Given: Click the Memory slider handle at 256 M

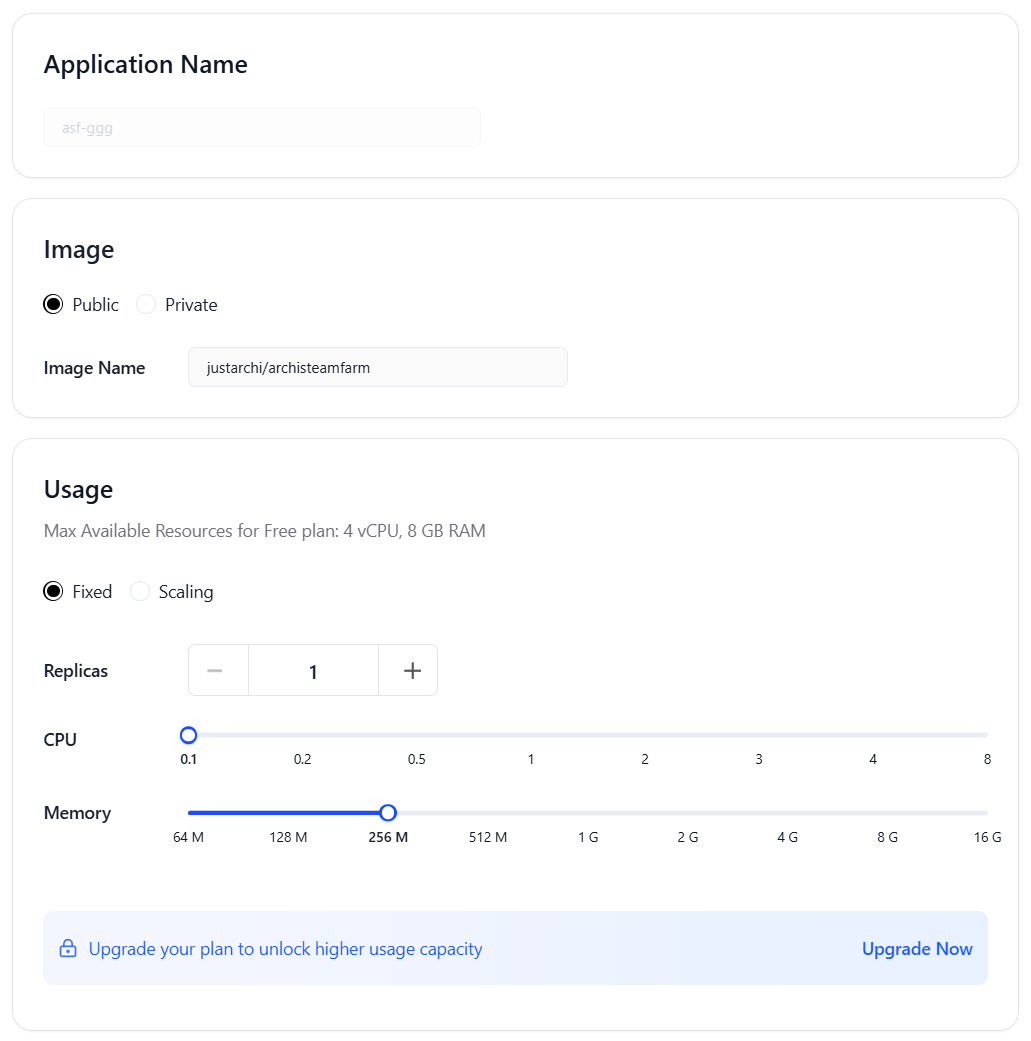Looking at the screenshot, I should point(388,813).
